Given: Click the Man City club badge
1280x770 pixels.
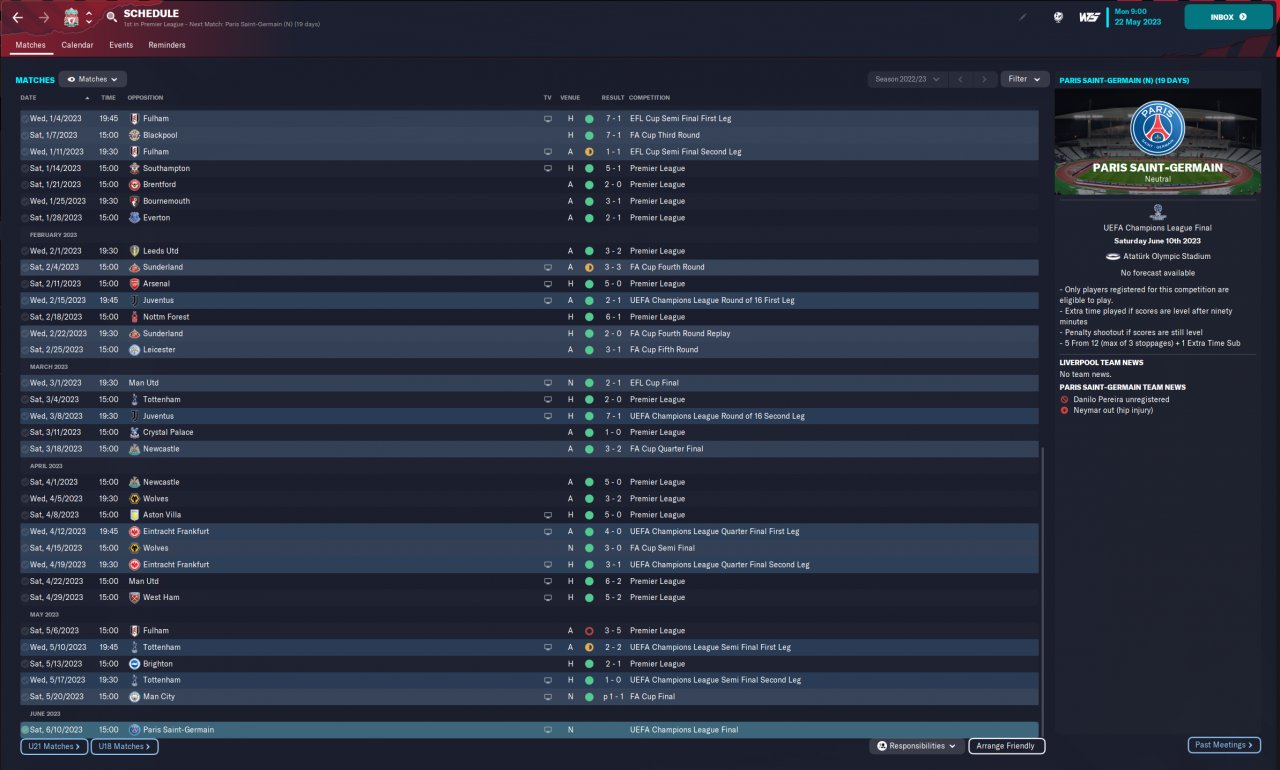Looking at the screenshot, I should click(x=134, y=697).
